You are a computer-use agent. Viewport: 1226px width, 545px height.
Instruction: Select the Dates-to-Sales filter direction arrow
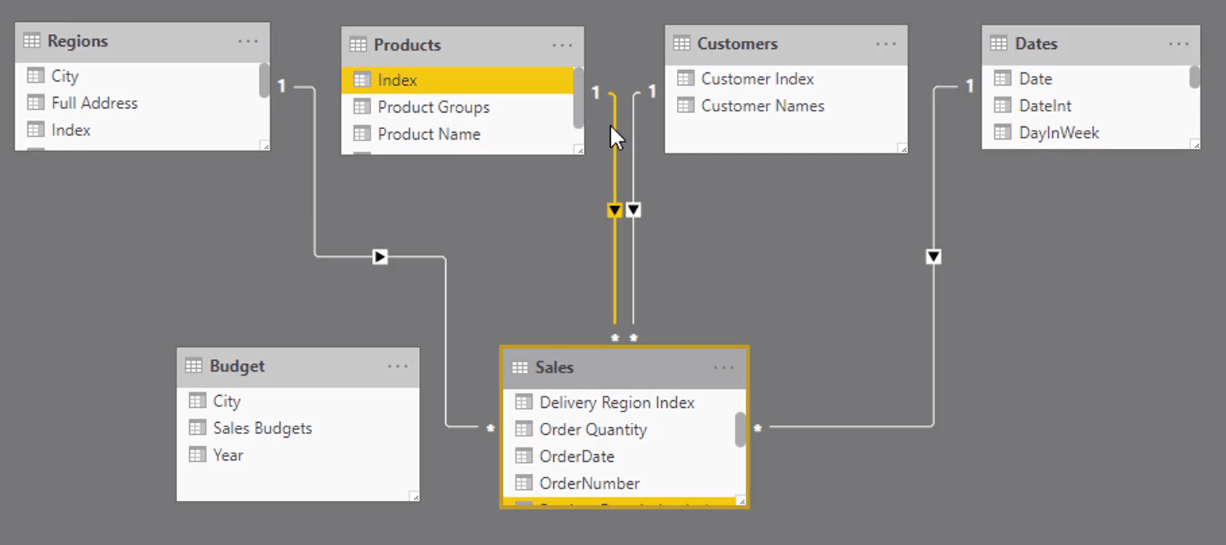[934, 257]
